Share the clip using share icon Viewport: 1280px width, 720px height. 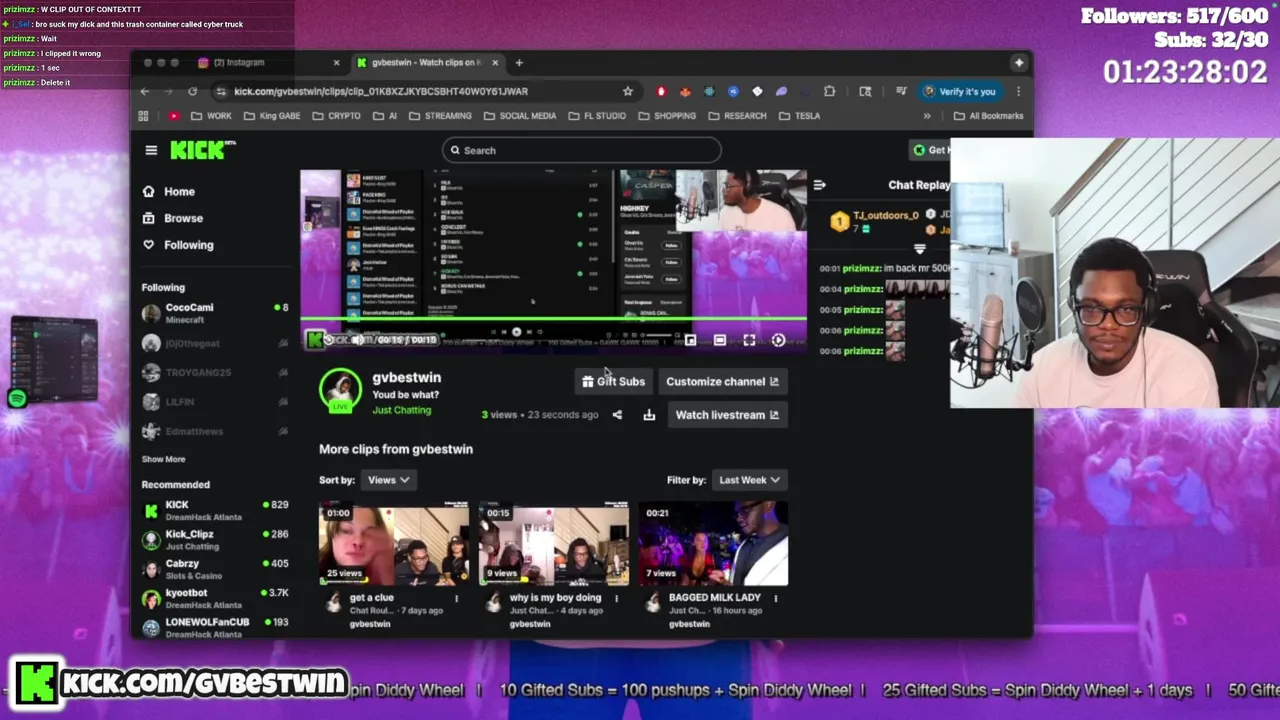coord(617,415)
